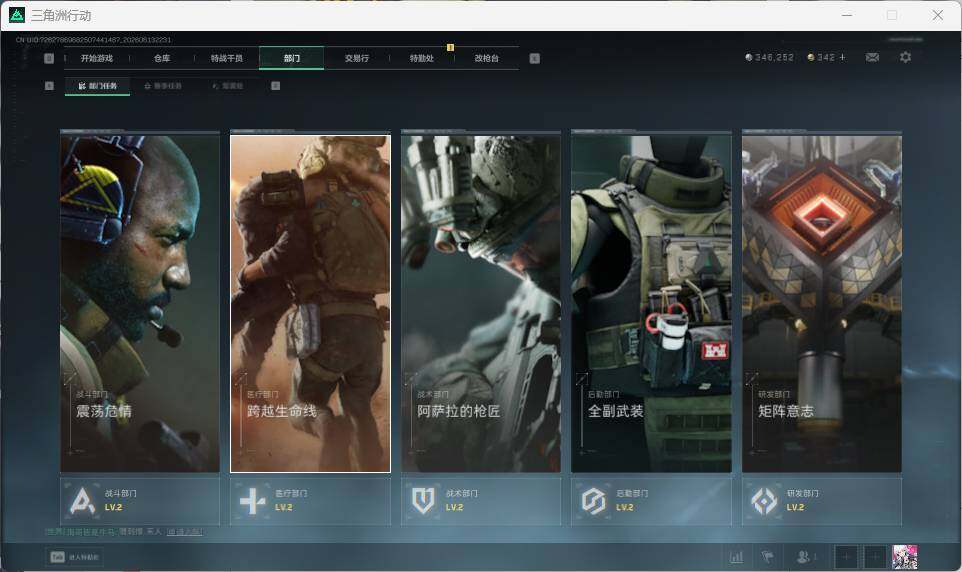Click the LV.2 label under 研发部门

click(795, 508)
